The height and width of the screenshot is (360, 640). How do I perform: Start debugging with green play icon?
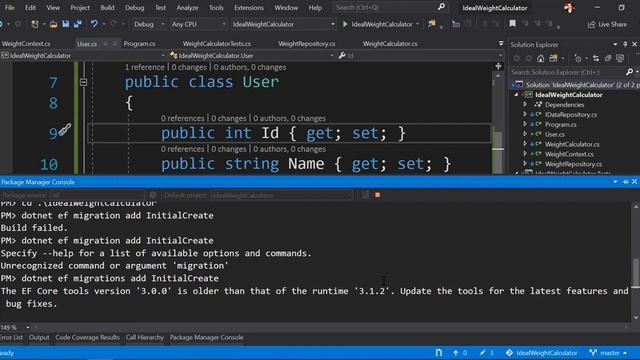point(345,24)
